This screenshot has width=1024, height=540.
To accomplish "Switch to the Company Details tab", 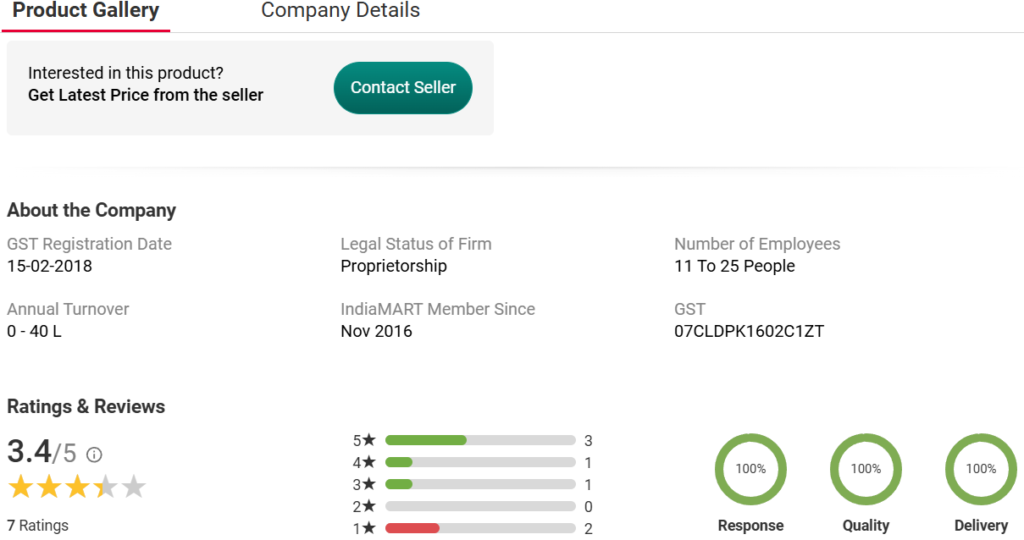I will (340, 11).
